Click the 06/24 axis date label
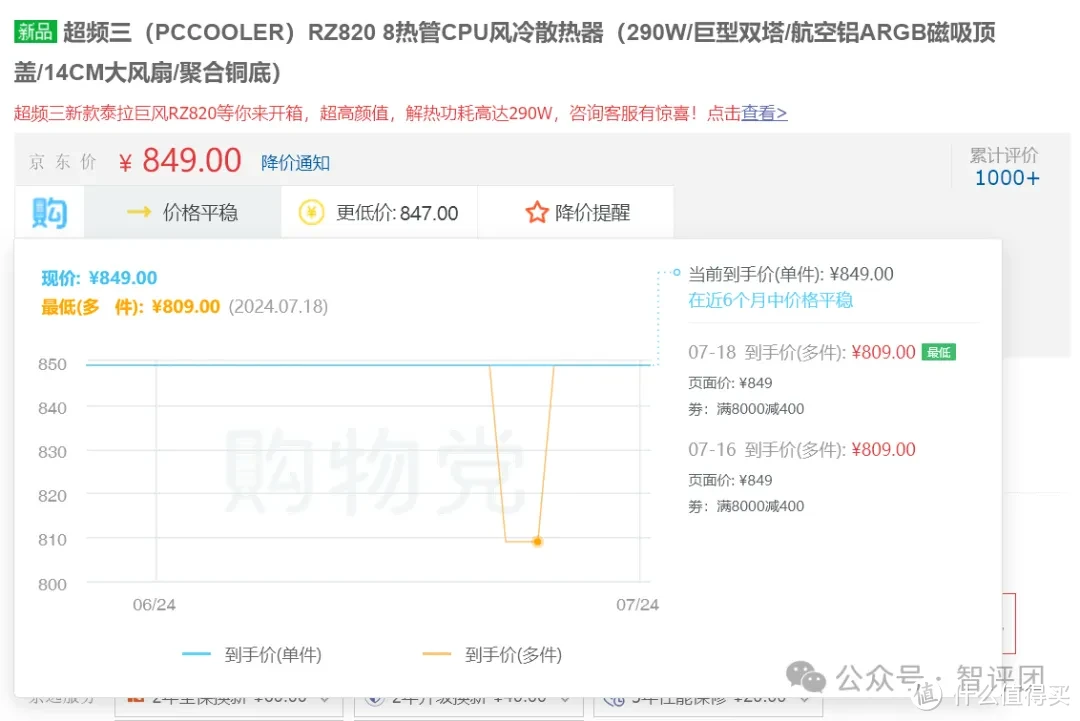Viewport: 1080px width, 721px height. (x=154, y=605)
